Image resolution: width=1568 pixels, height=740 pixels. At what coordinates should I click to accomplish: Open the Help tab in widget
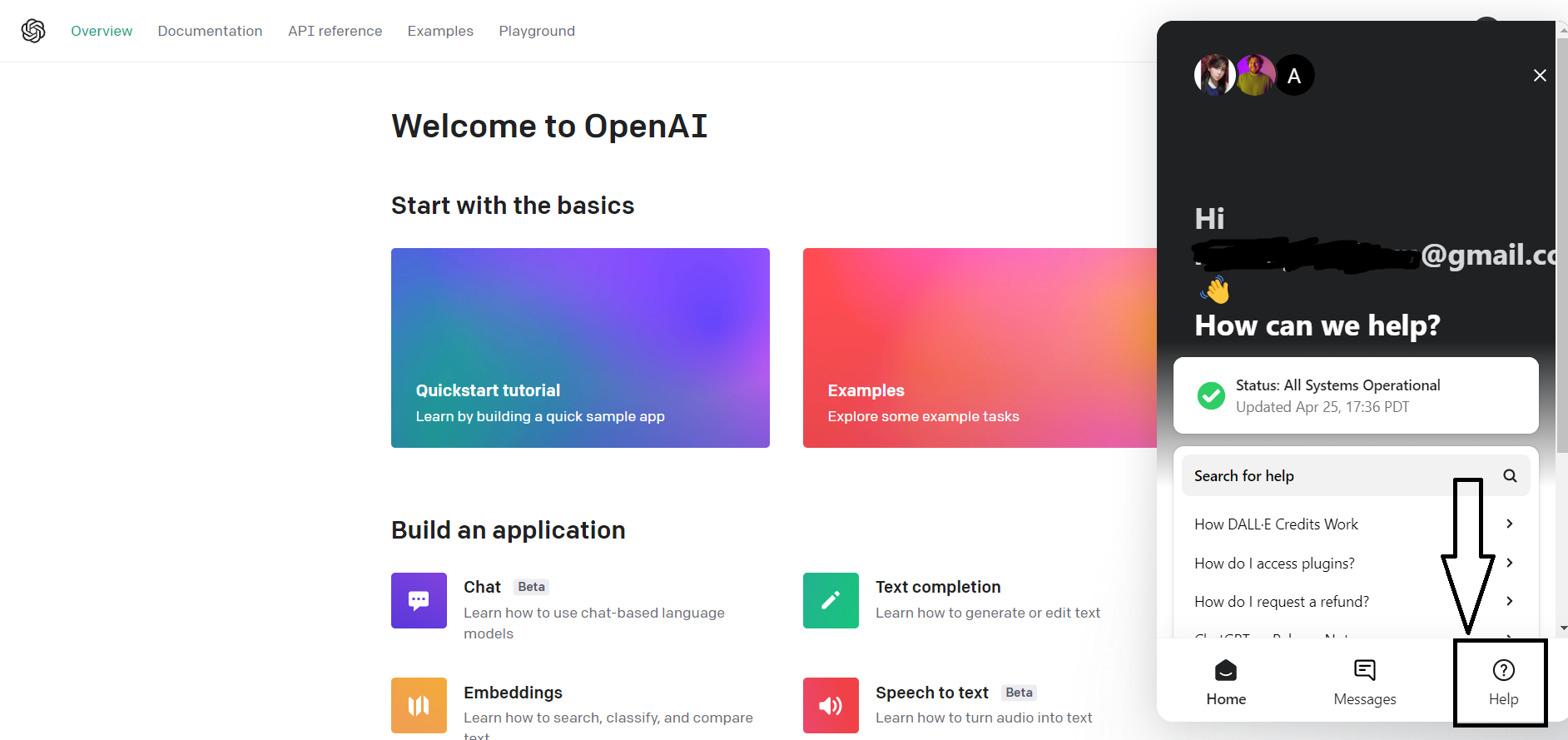pyautogui.click(x=1503, y=683)
